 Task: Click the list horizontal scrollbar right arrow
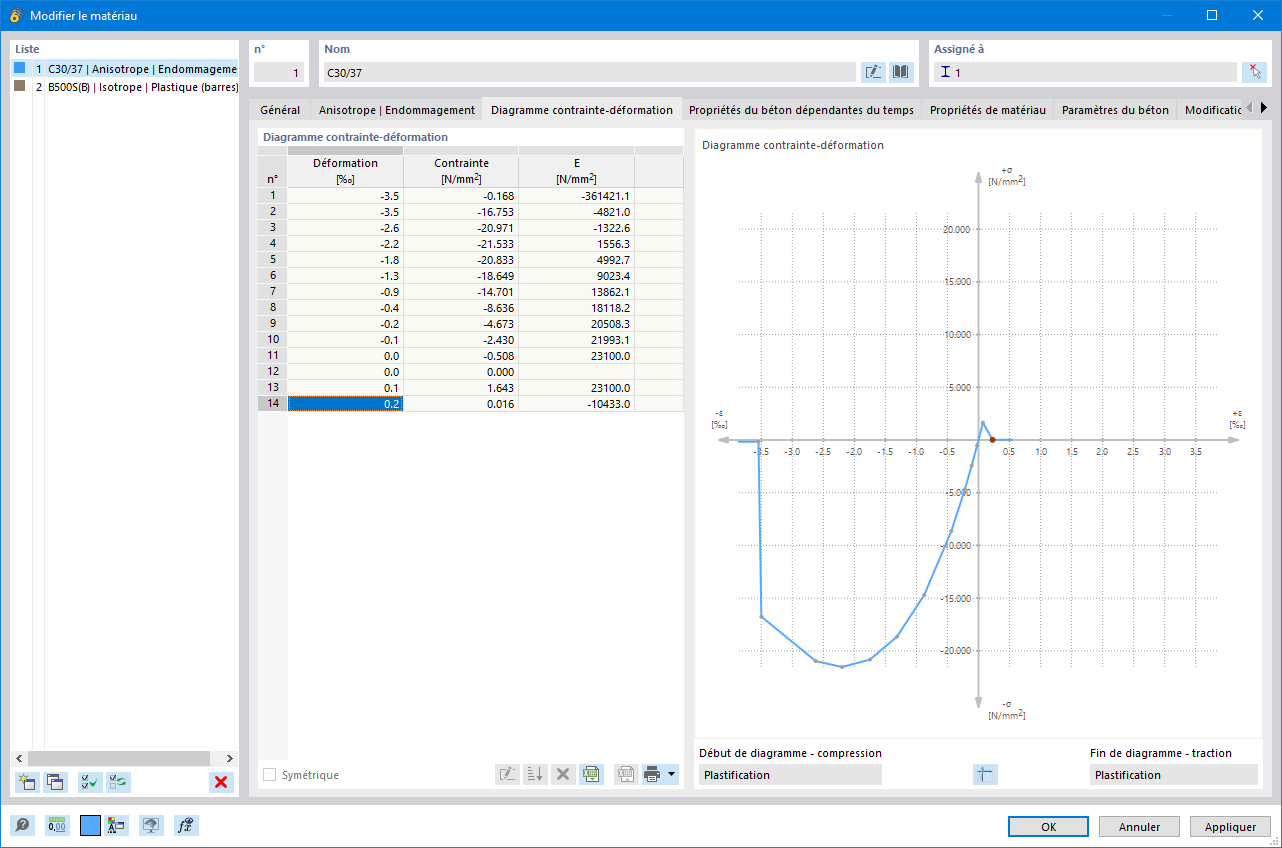[230, 758]
